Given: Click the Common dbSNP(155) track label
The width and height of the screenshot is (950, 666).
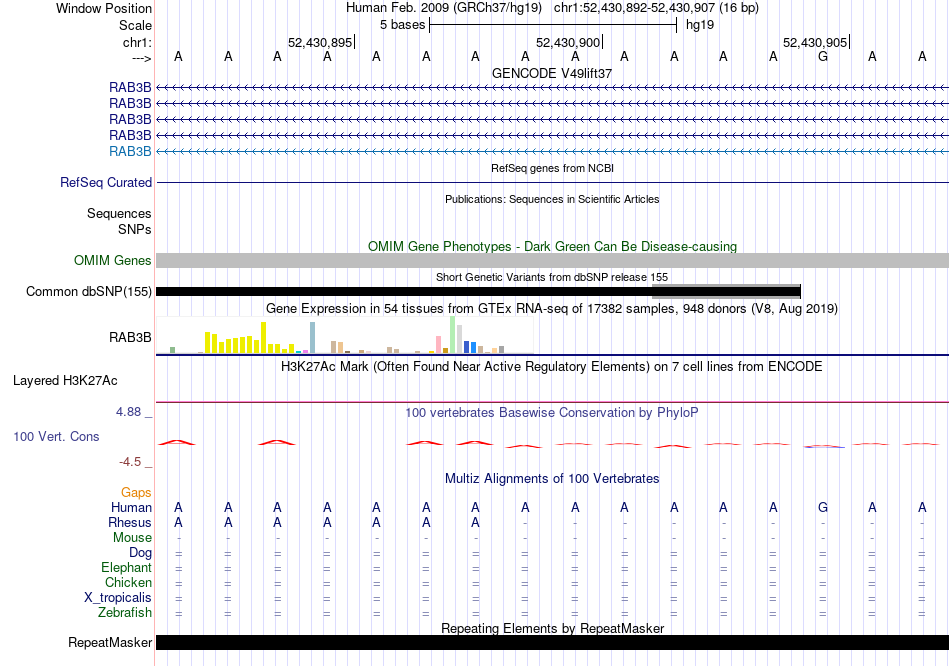Looking at the screenshot, I should pos(89,291).
